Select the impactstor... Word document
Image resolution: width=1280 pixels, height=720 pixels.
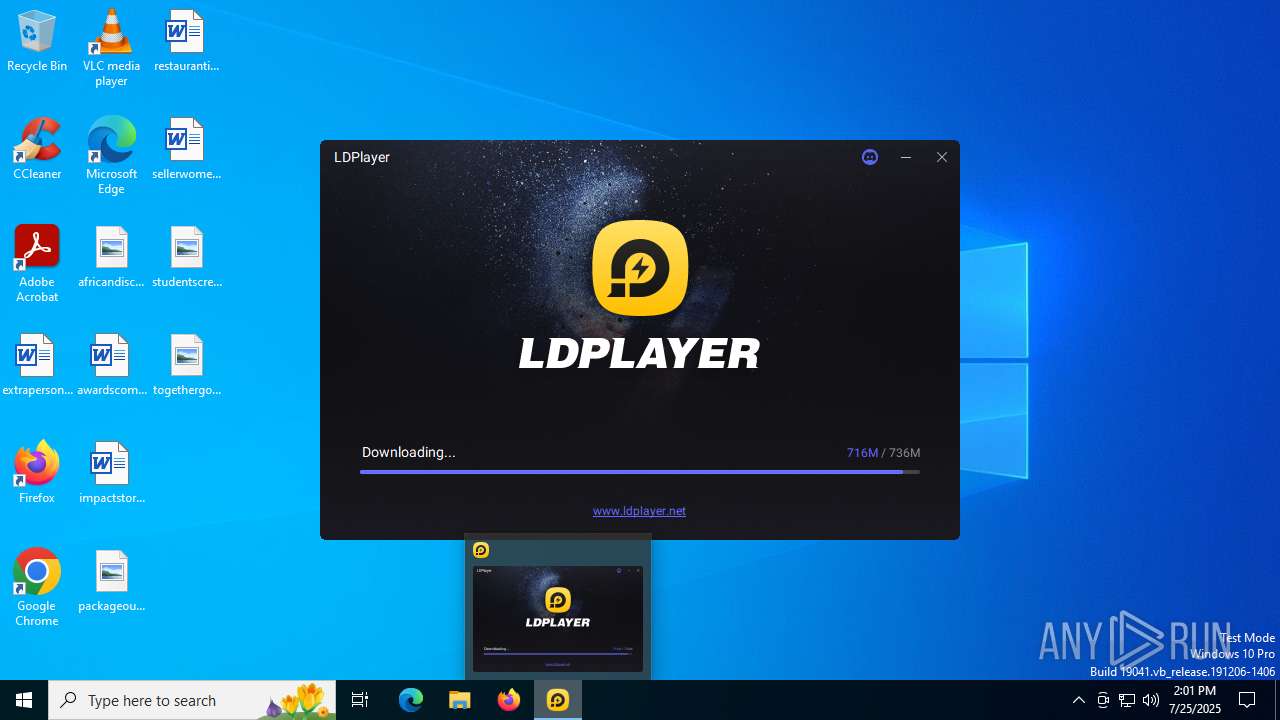coord(111,474)
